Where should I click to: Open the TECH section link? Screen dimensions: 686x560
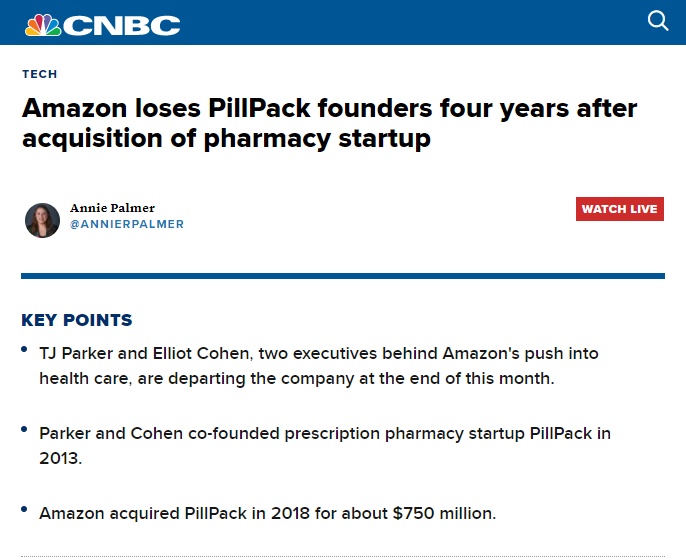[x=39, y=74]
